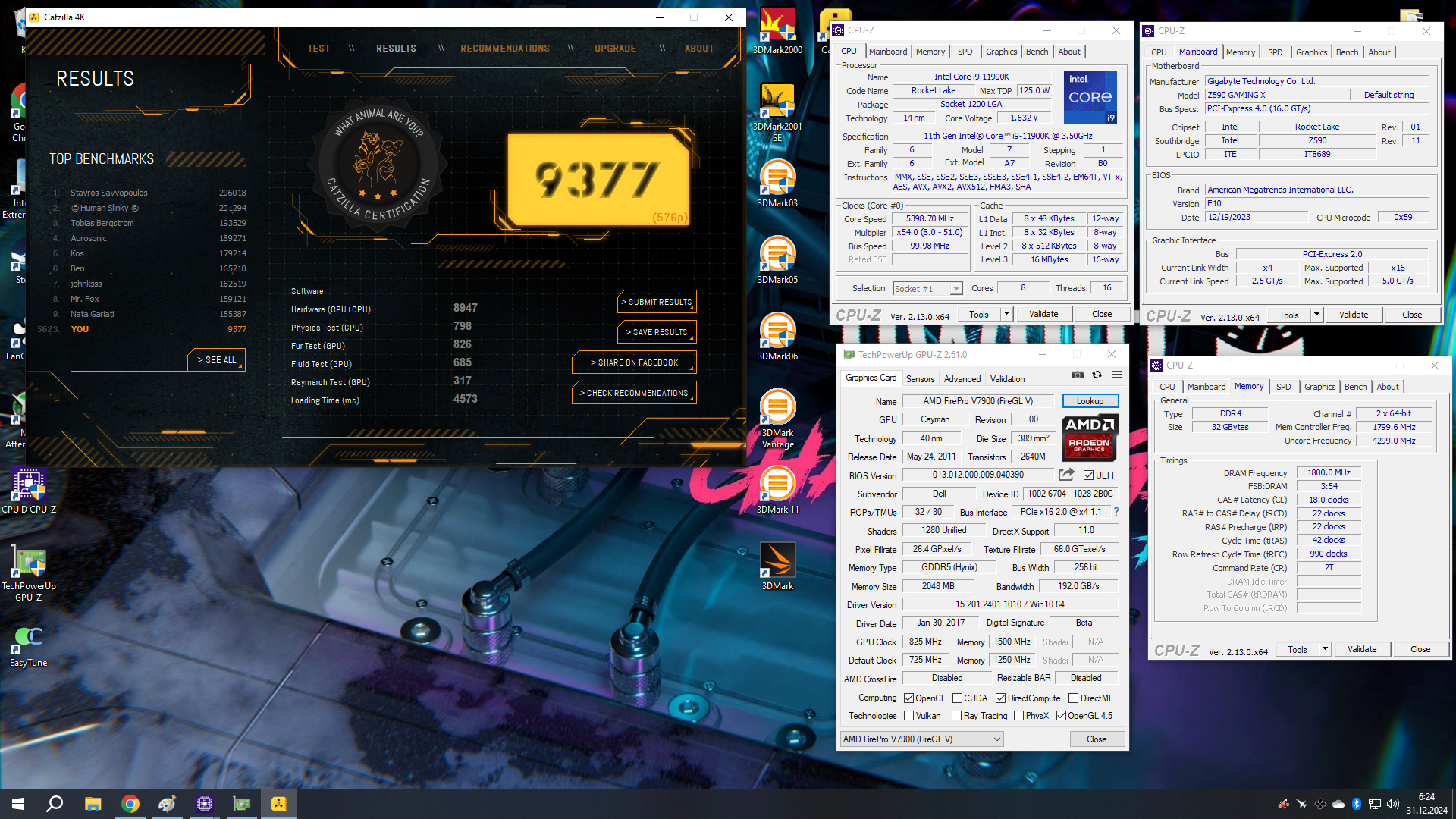Open Bench tab in CPU-Z Memory window

pyautogui.click(x=1355, y=387)
